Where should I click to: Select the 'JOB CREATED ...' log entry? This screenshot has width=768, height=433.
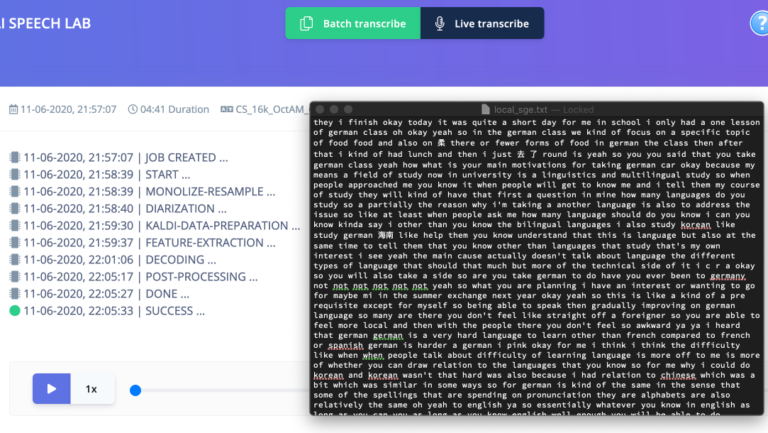click(x=125, y=157)
